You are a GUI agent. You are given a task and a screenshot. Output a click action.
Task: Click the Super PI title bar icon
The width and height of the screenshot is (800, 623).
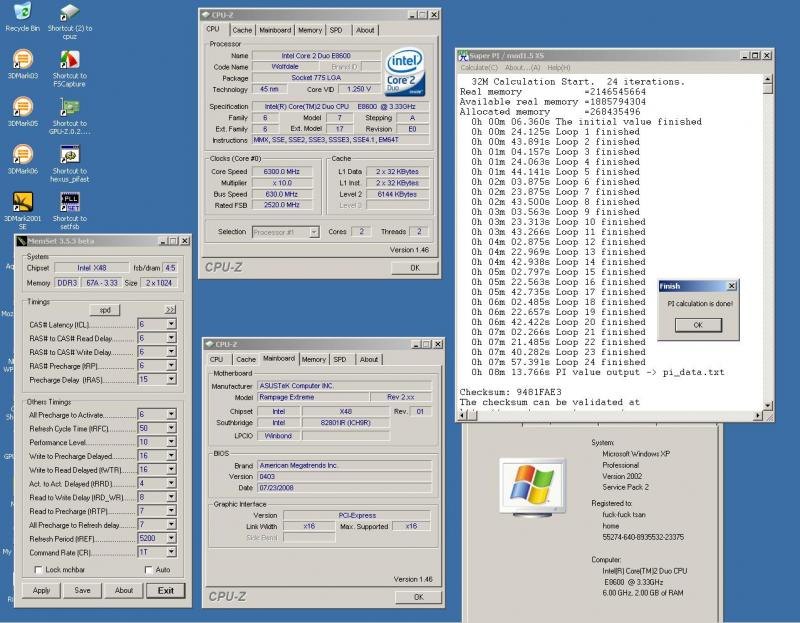click(463, 55)
